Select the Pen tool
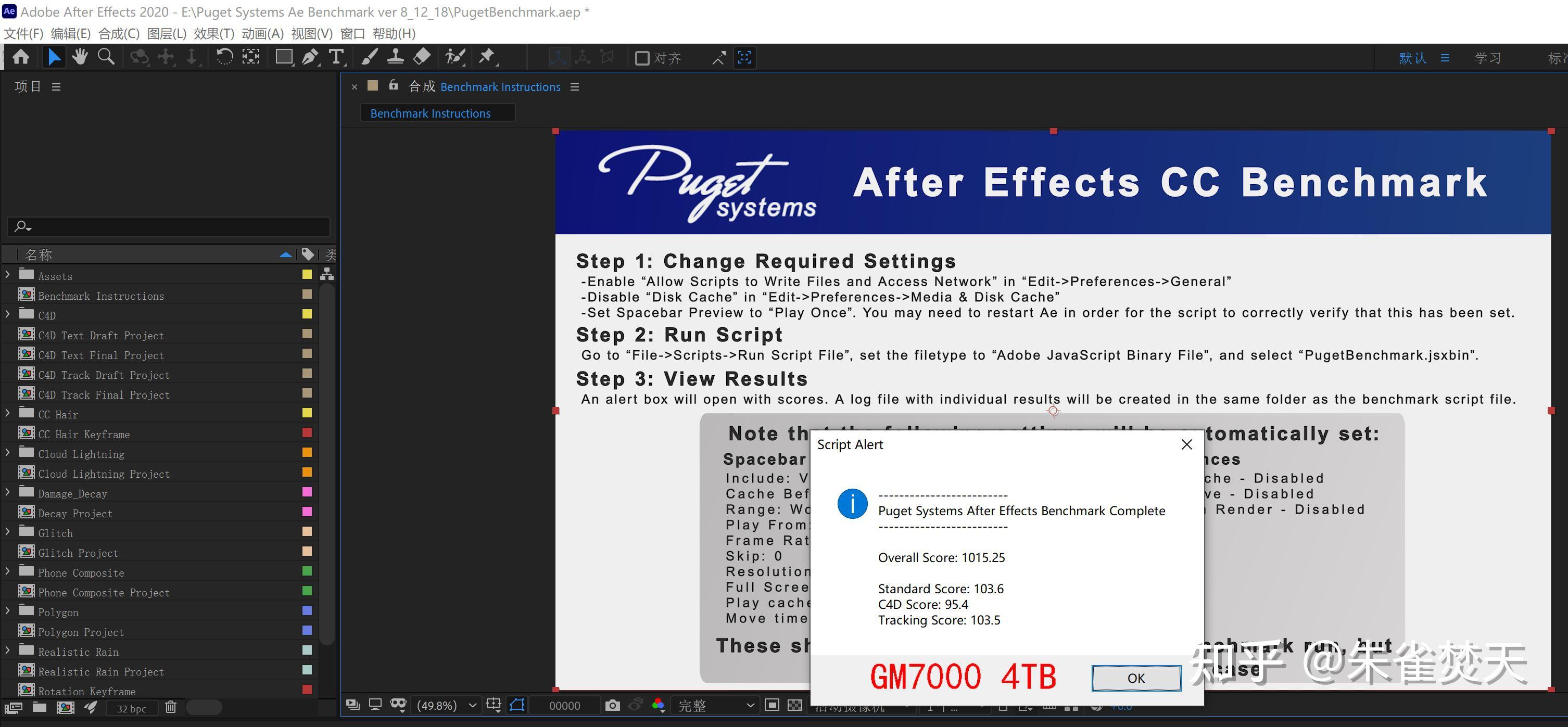The width and height of the screenshot is (1568, 727). (x=310, y=57)
